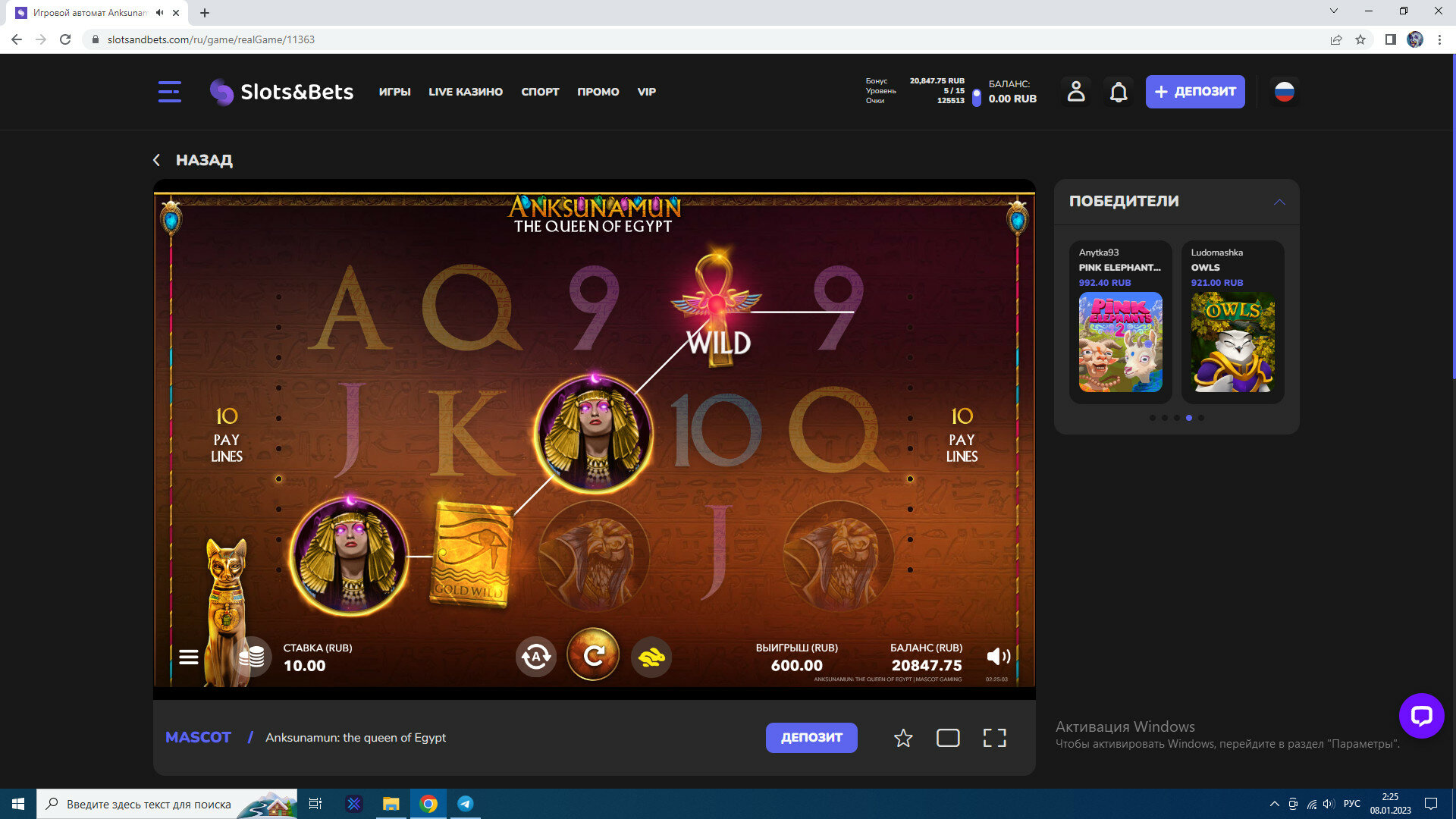Enable autoplay mode in the slot game

[535, 657]
